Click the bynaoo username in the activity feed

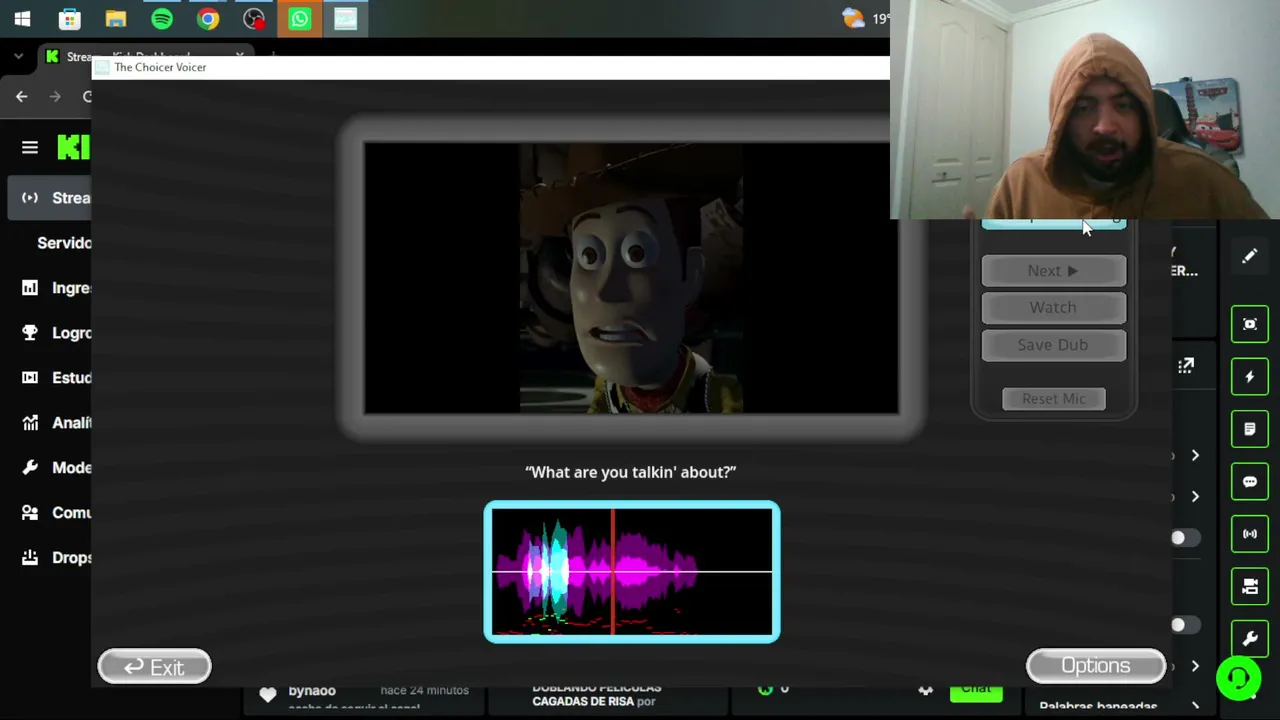click(x=312, y=691)
